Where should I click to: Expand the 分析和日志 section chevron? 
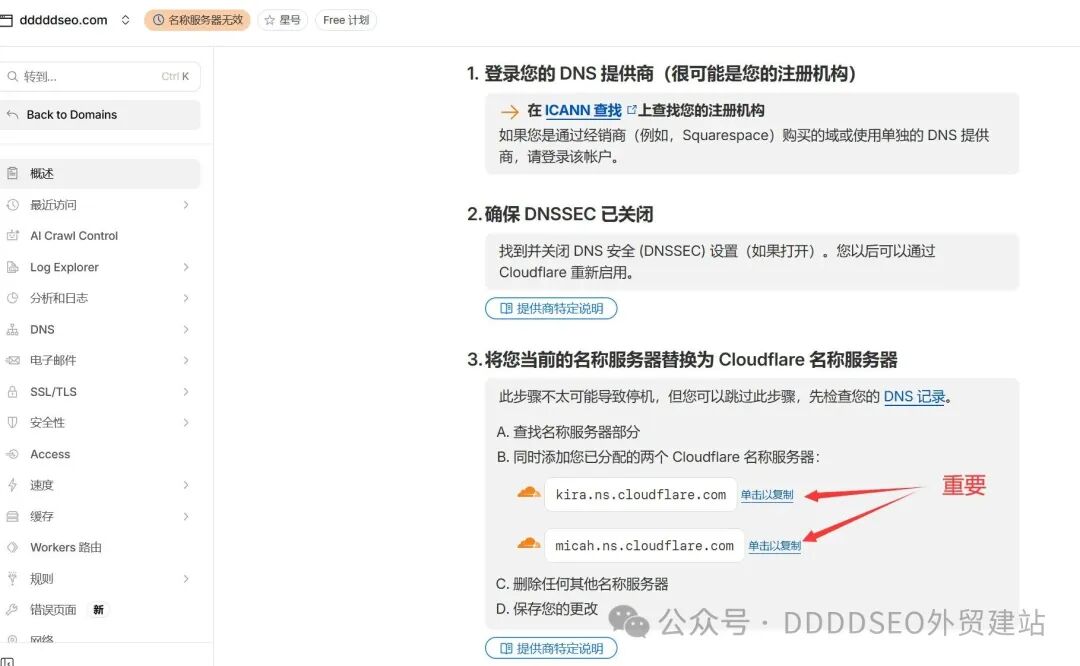click(x=186, y=298)
